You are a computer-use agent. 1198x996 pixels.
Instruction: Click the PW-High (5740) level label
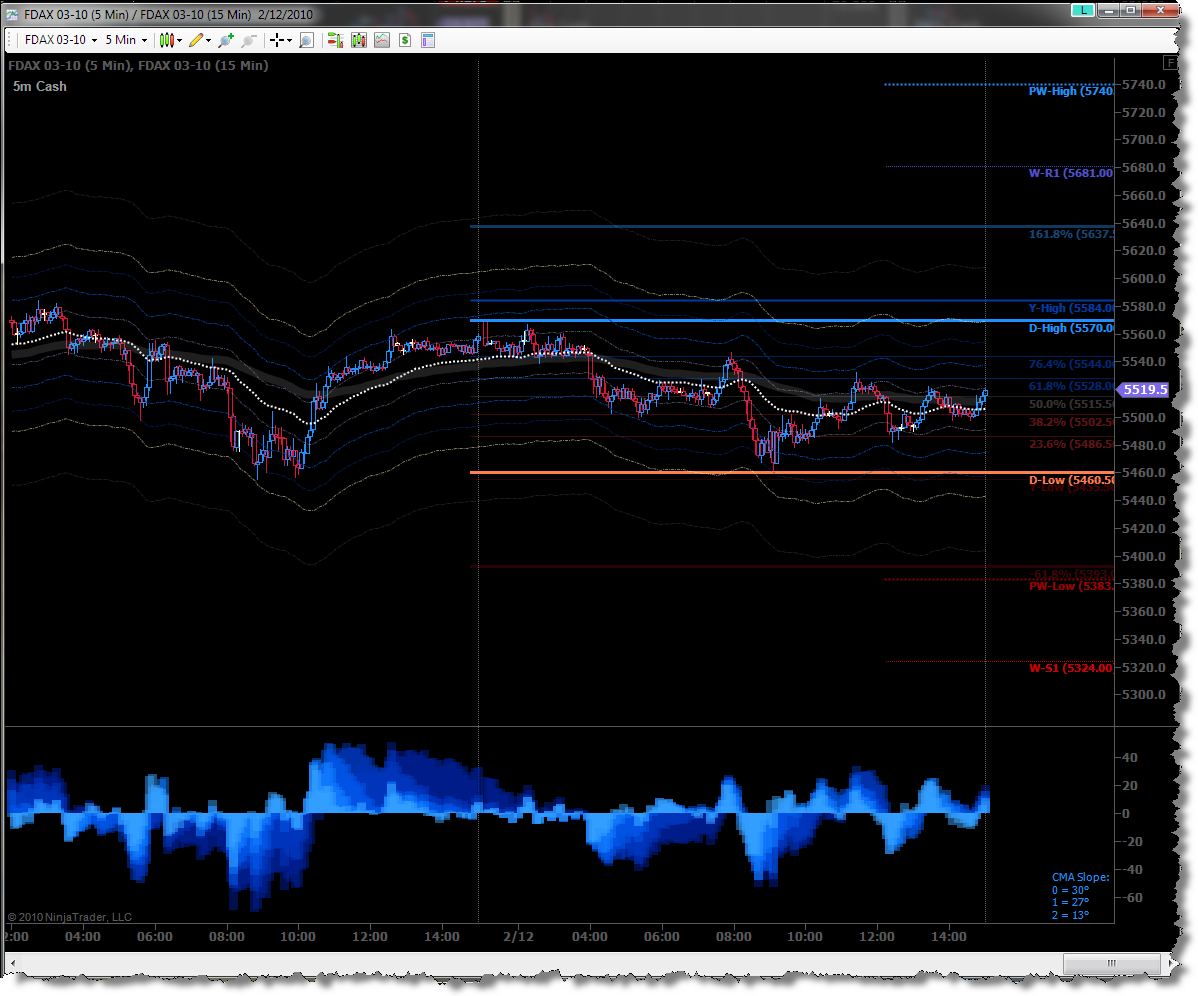click(1070, 91)
